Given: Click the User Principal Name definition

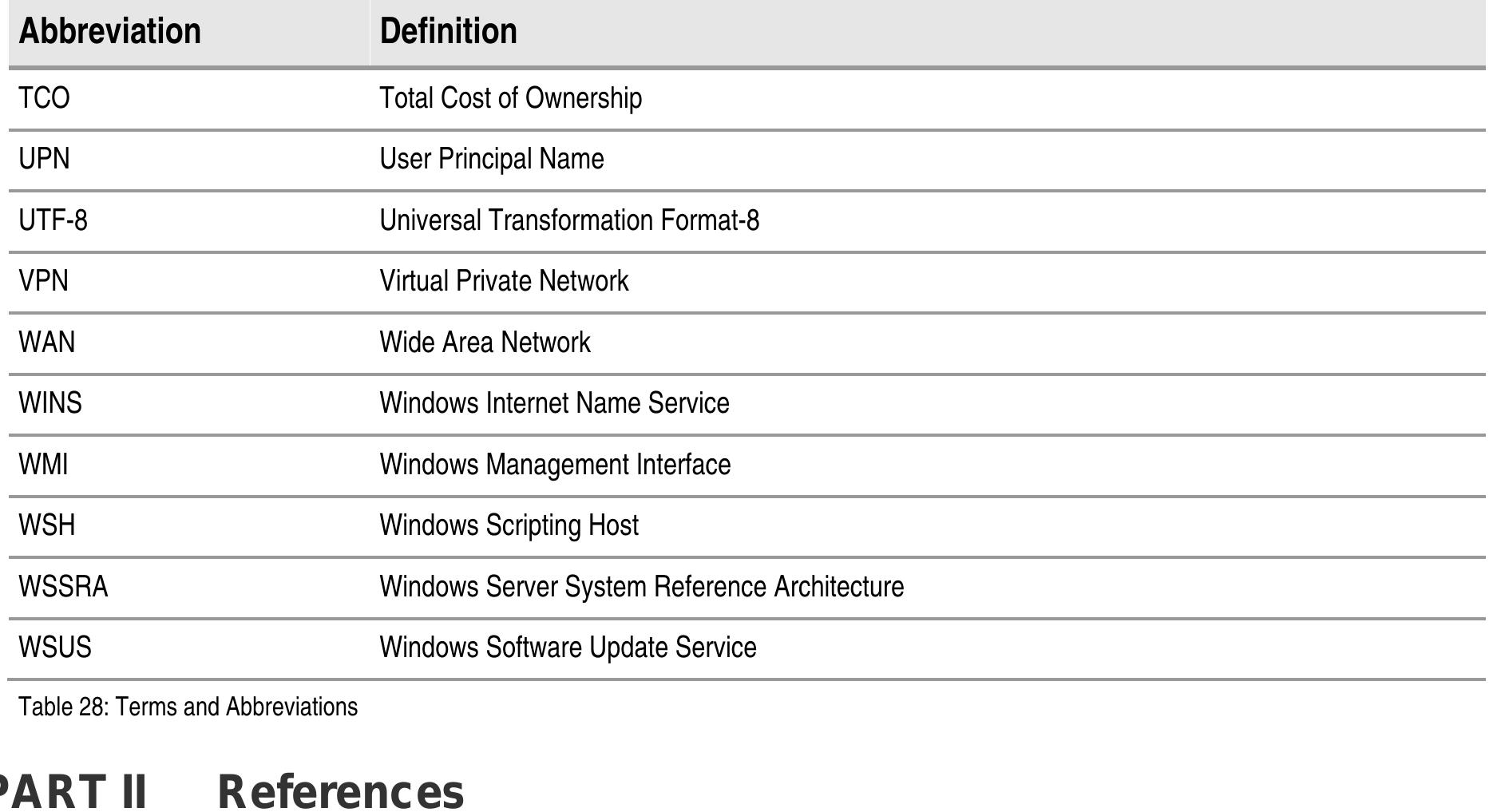Looking at the screenshot, I should (x=491, y=159).
